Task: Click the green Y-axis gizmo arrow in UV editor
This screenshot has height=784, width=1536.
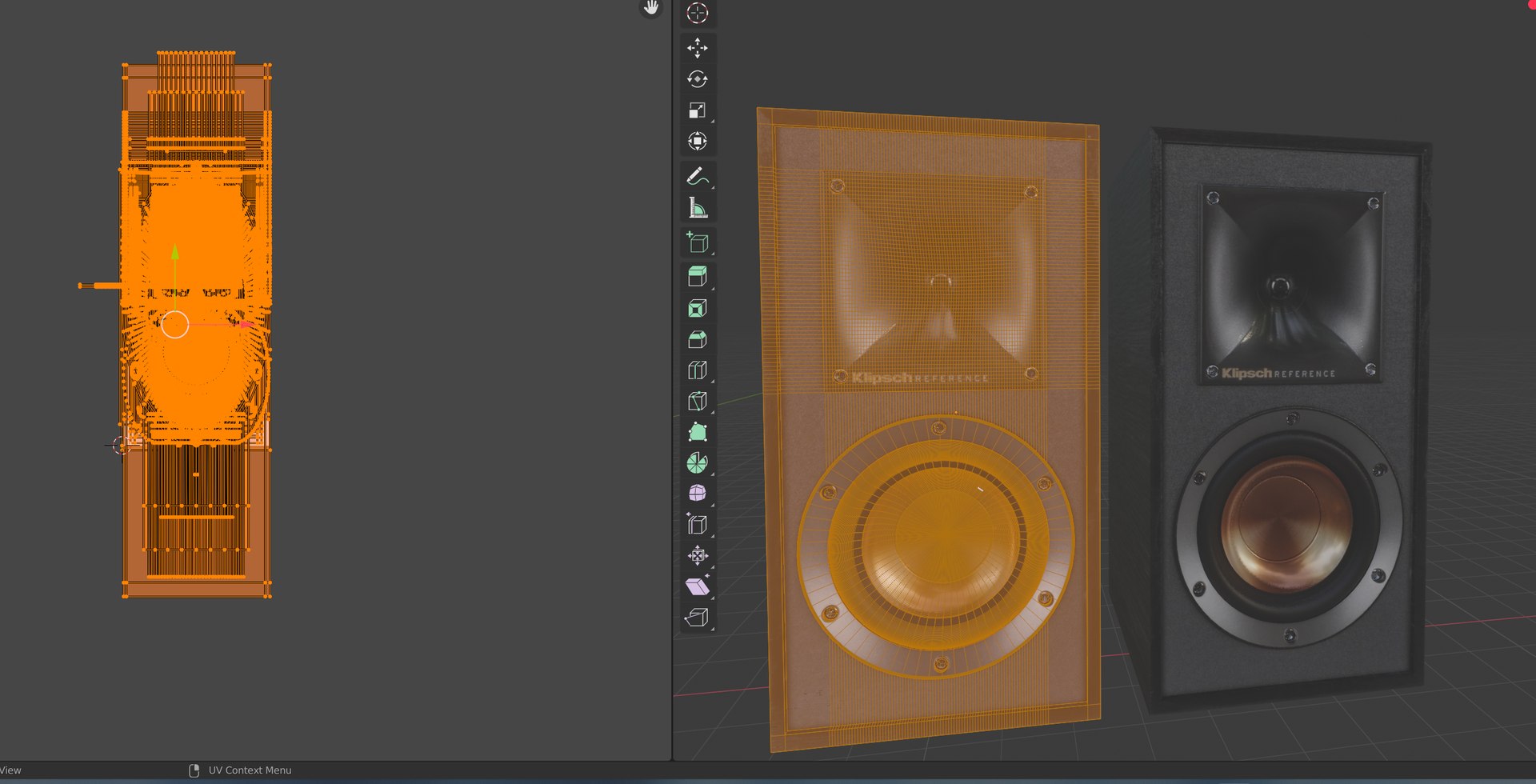Action: [175, 252]
